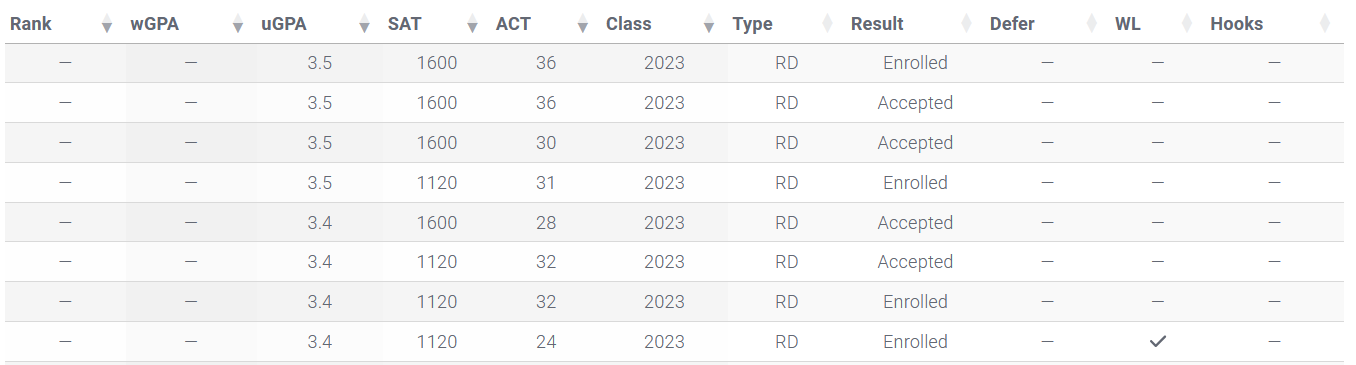Click the Hooks column sort icon

1324,24
